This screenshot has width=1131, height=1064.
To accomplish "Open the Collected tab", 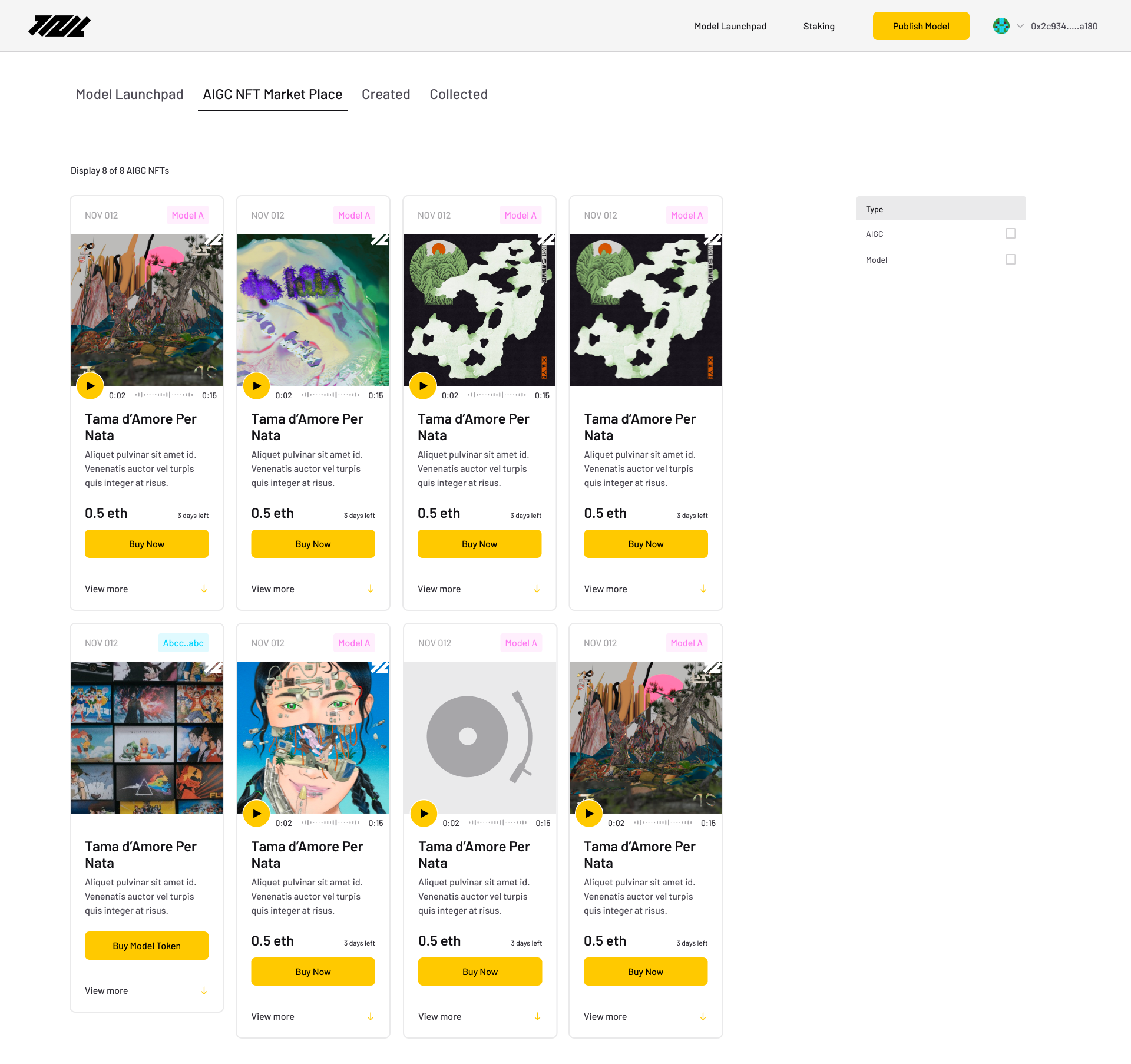I will point(458,94).
